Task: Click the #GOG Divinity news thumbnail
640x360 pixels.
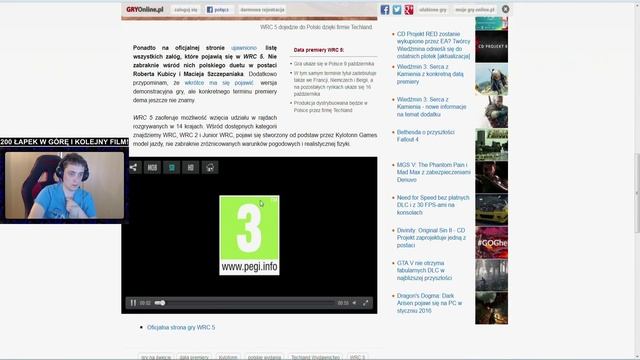Action: (491, 242)
